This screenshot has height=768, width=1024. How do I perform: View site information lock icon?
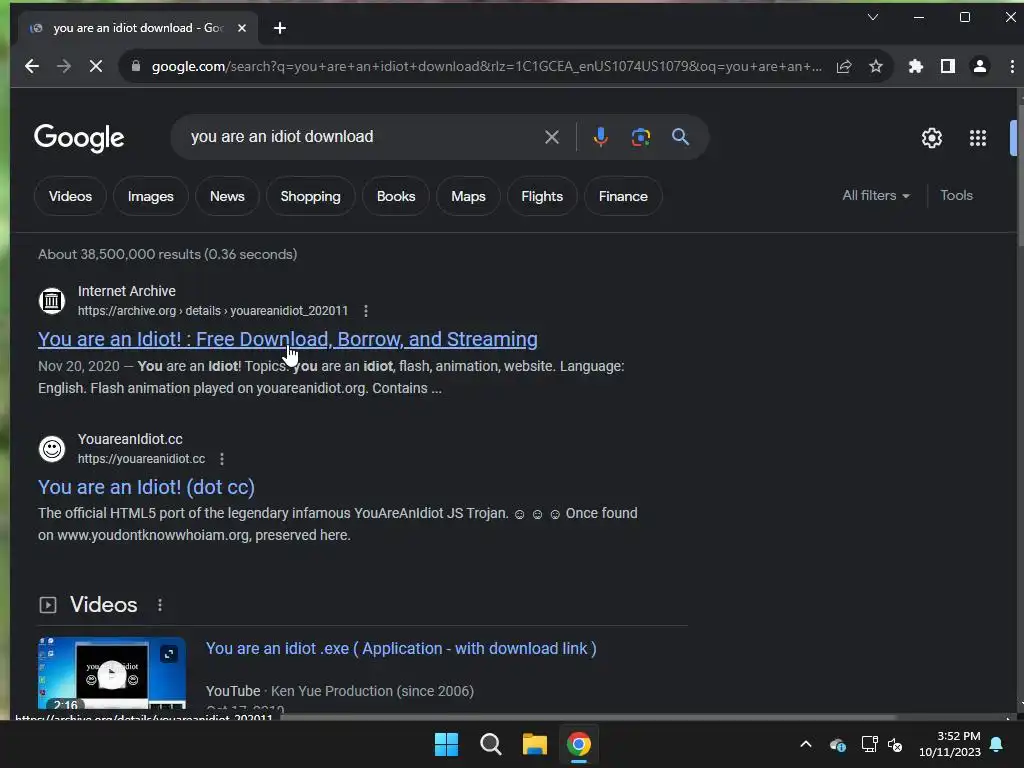(136, 66)
